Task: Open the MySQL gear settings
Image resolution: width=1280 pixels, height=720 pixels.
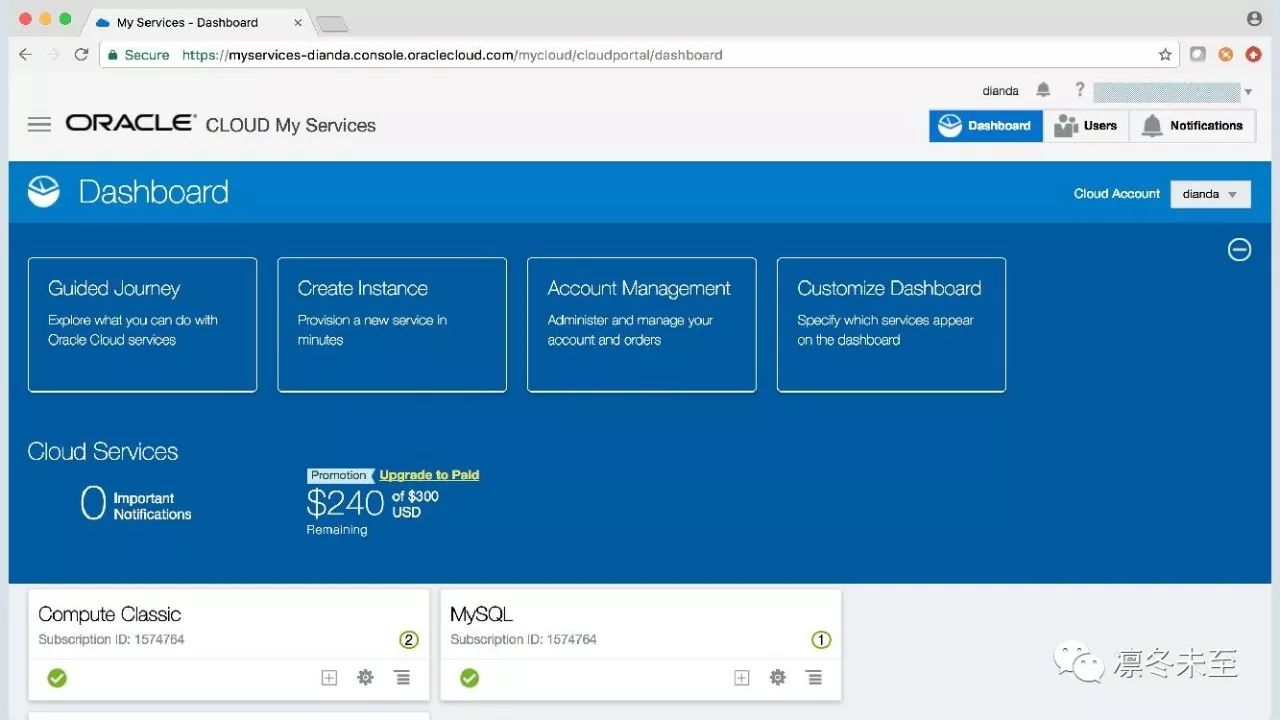Action: click(778, 678)
